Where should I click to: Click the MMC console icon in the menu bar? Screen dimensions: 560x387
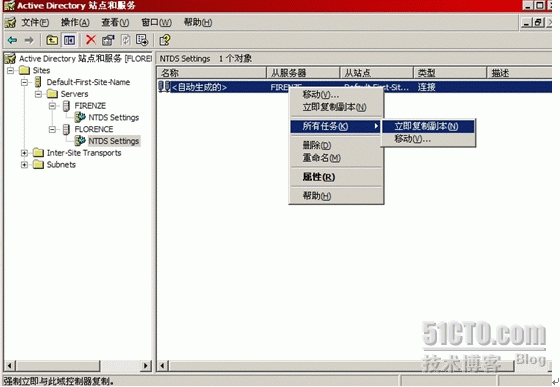click(x=10, y=22)
